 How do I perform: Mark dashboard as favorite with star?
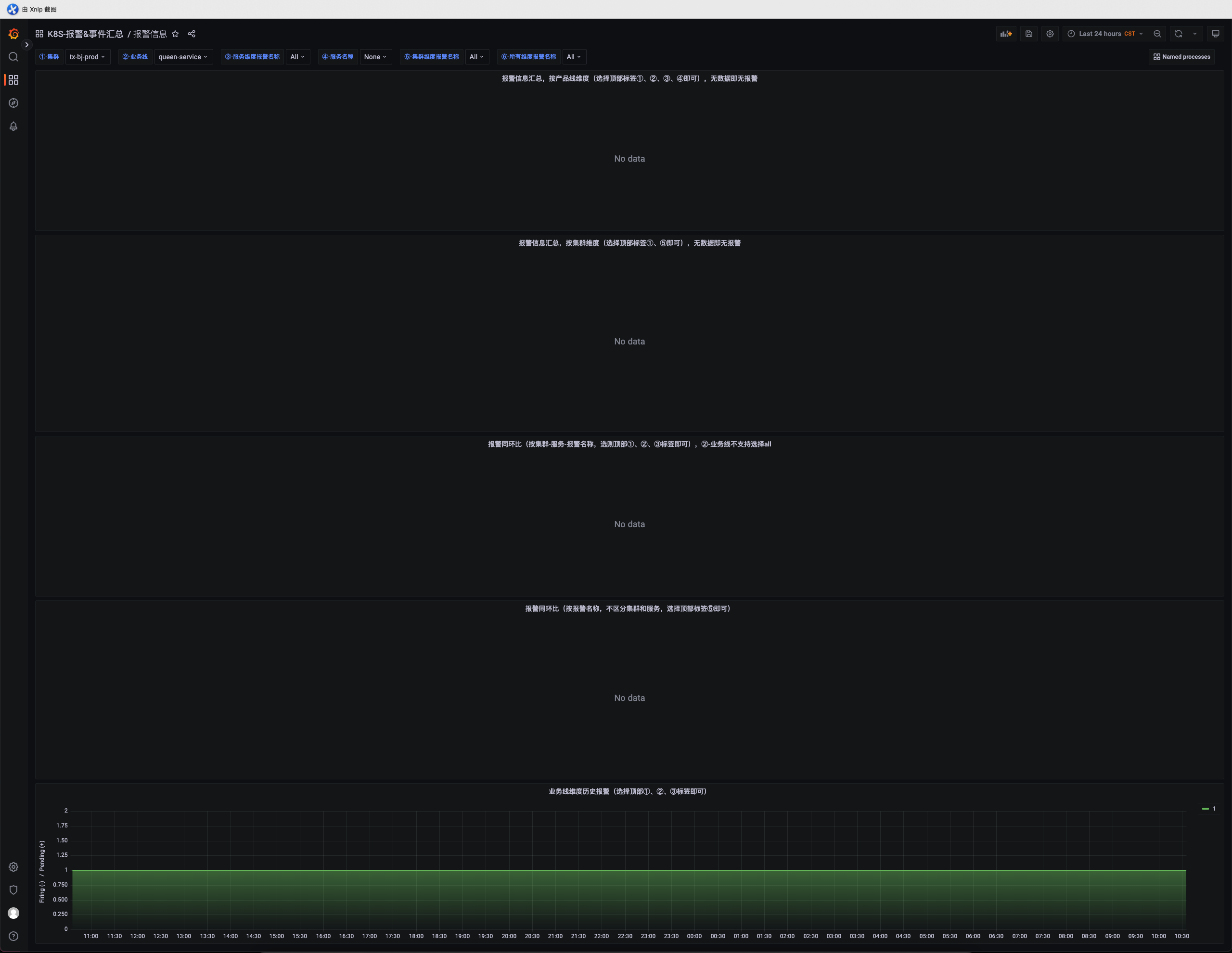pyautogui.click(x=176, y=34)
